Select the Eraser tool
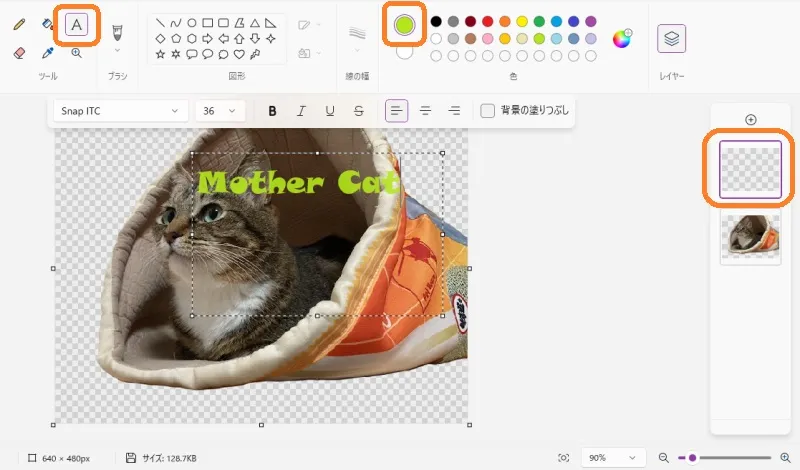Screen dimensions: 800x470 19,53
